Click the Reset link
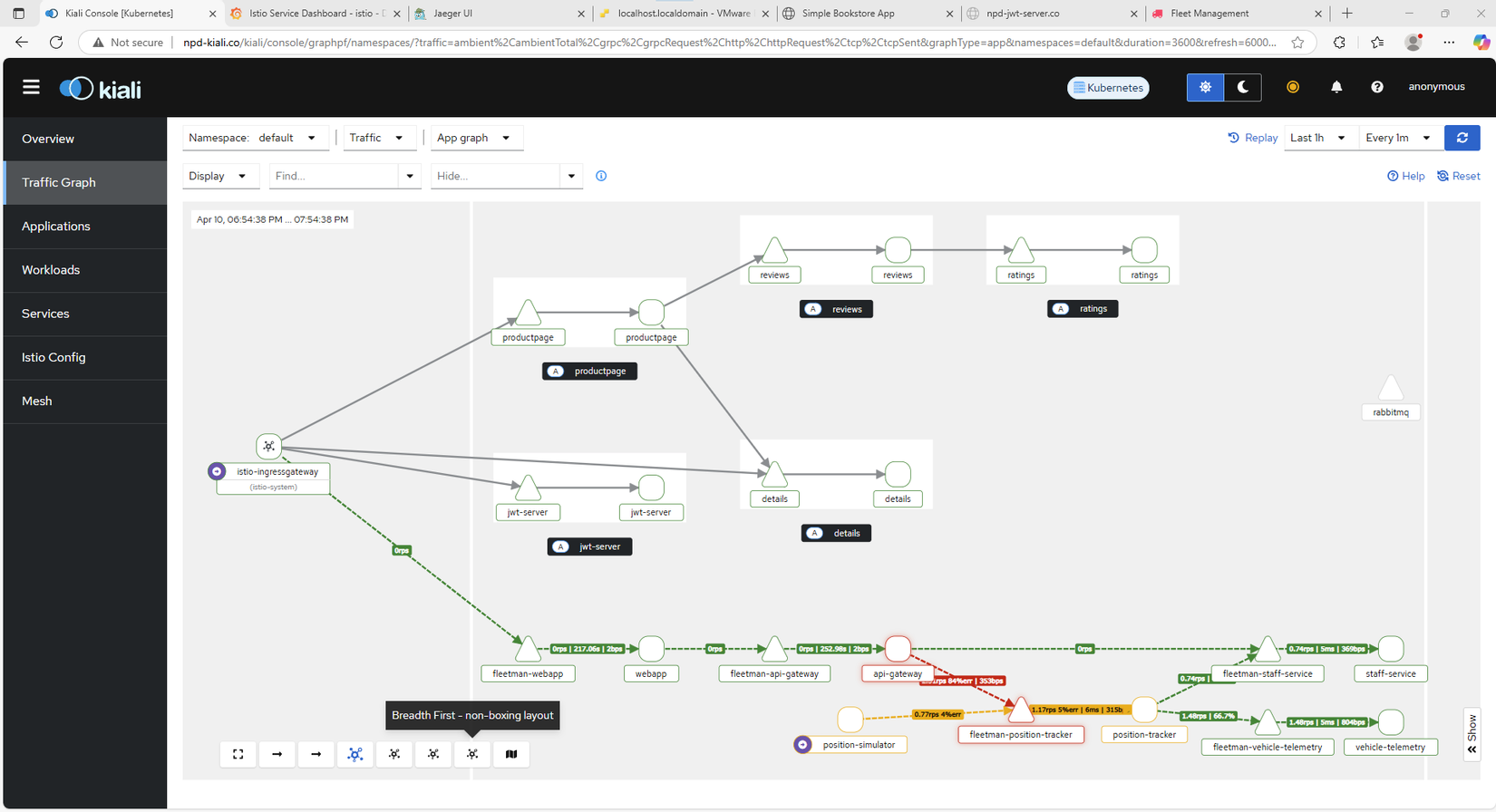 click(x=1459, y=176)
